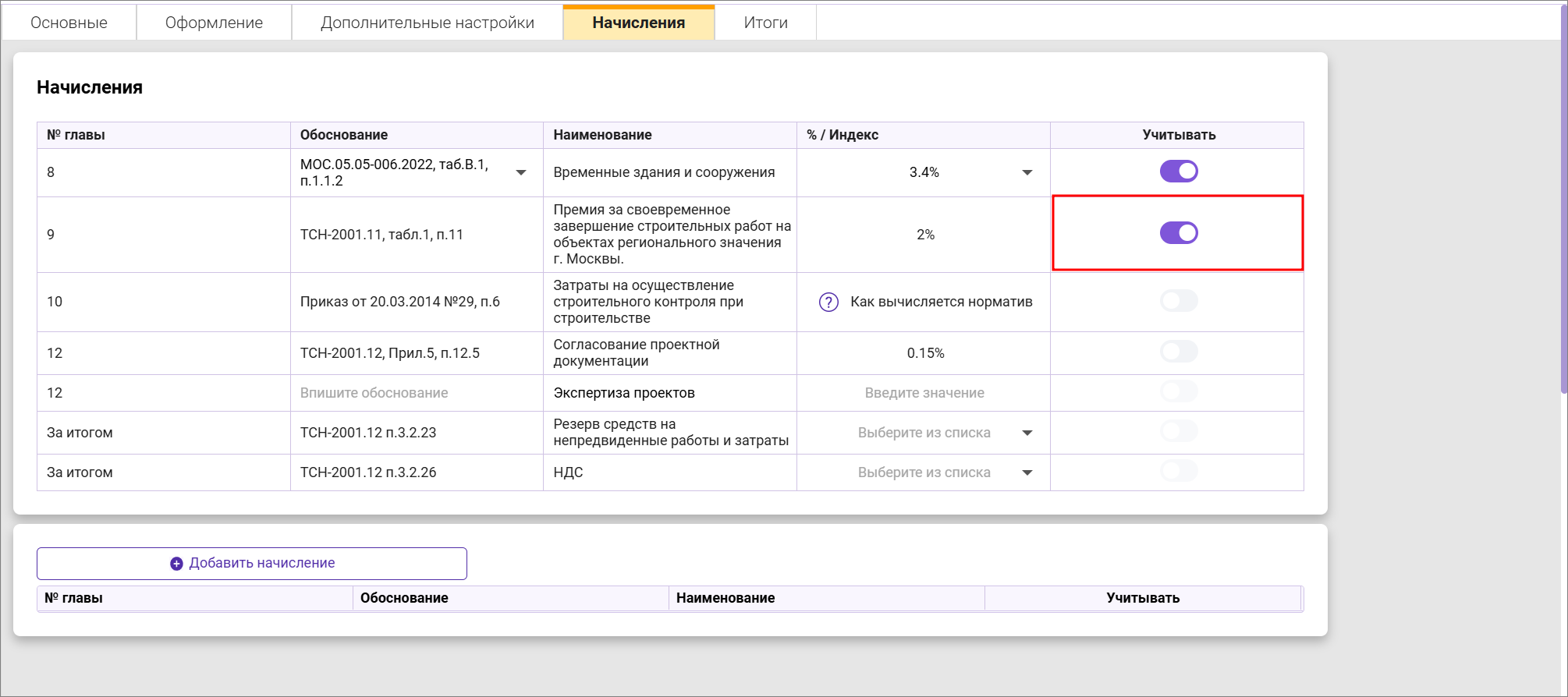Viewport: 1568px width, 697px height.
Task: Click Резерв средств на непредвиденные работы cell
Action: 670,433
